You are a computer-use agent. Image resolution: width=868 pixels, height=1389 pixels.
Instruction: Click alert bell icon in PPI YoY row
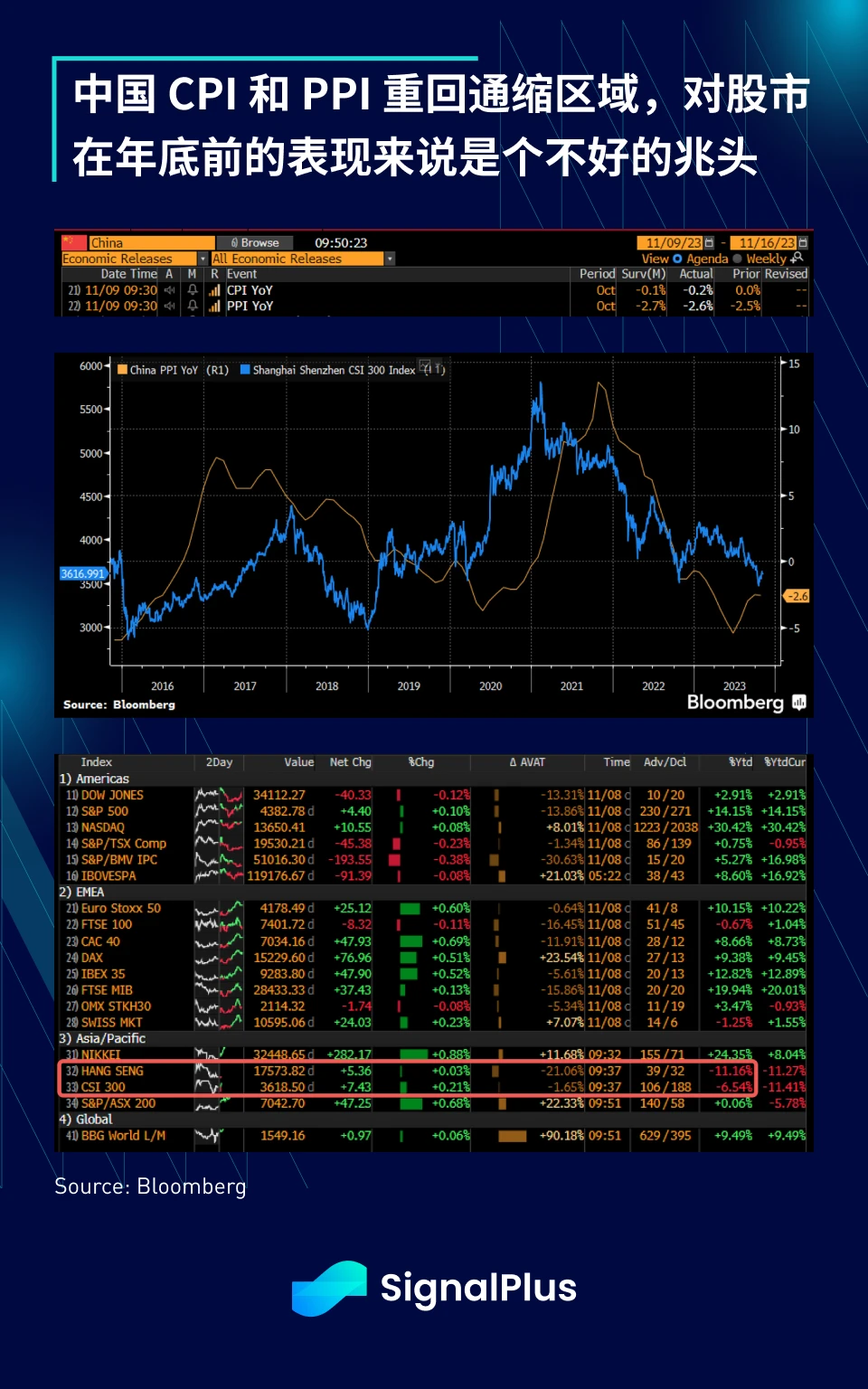(x=193, y=307)
